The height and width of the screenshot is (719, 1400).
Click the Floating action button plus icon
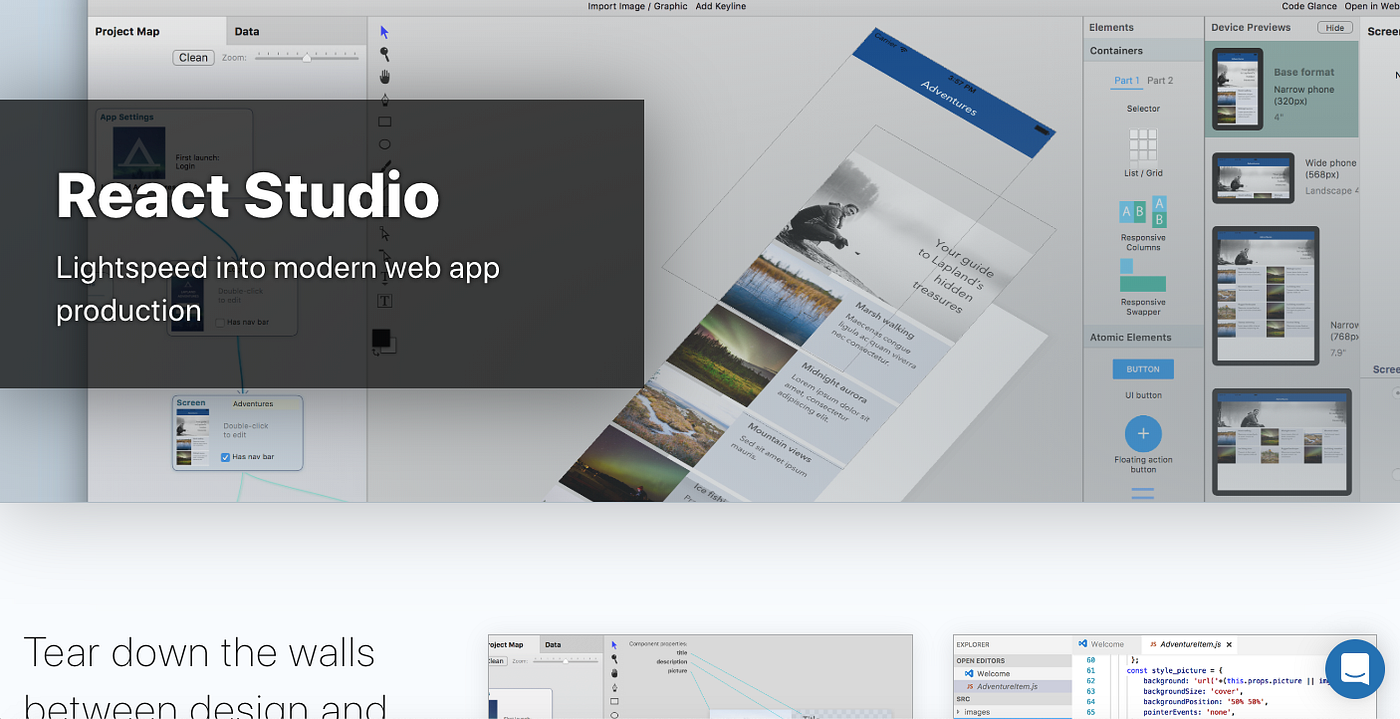1143,434
